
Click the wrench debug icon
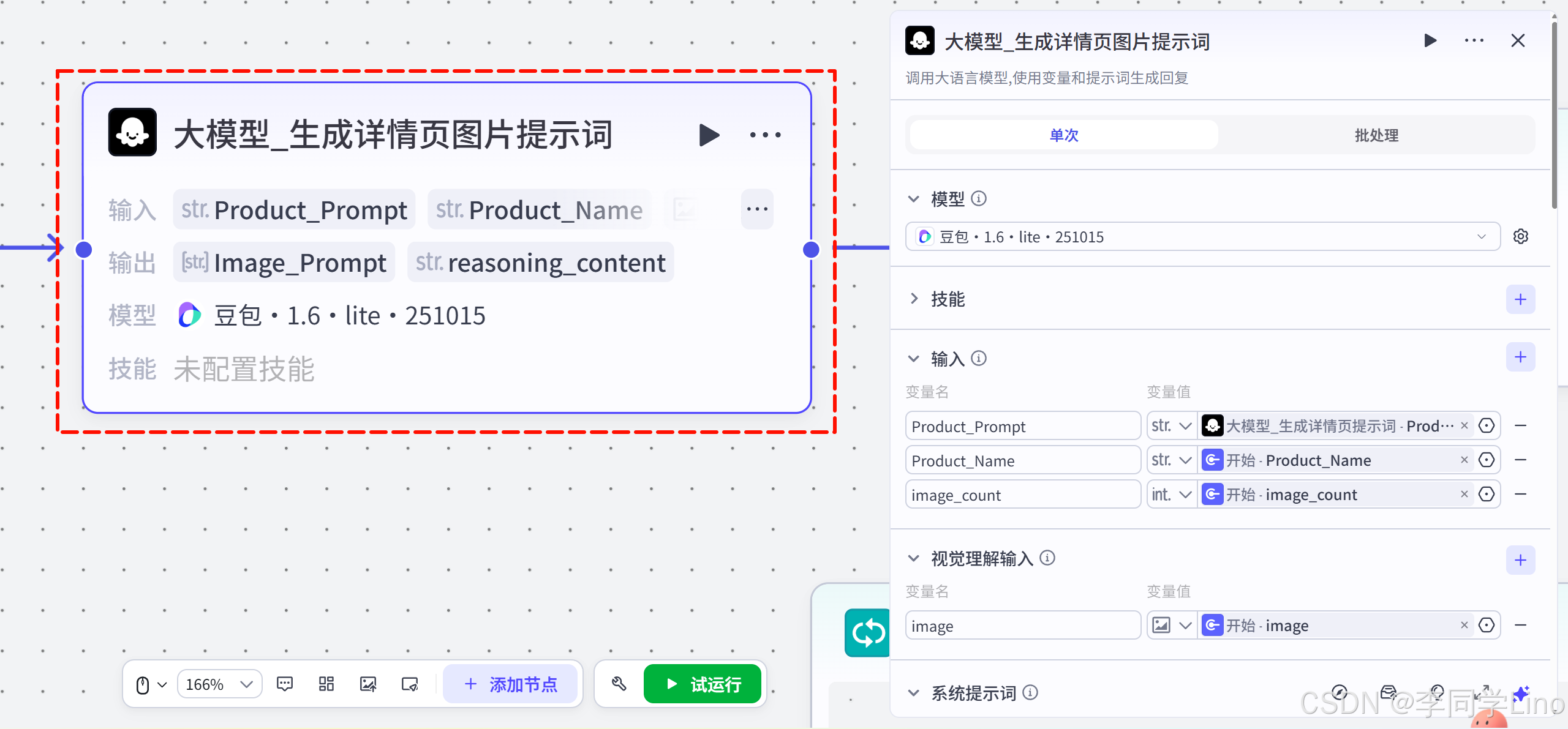[x=619, y=684]
